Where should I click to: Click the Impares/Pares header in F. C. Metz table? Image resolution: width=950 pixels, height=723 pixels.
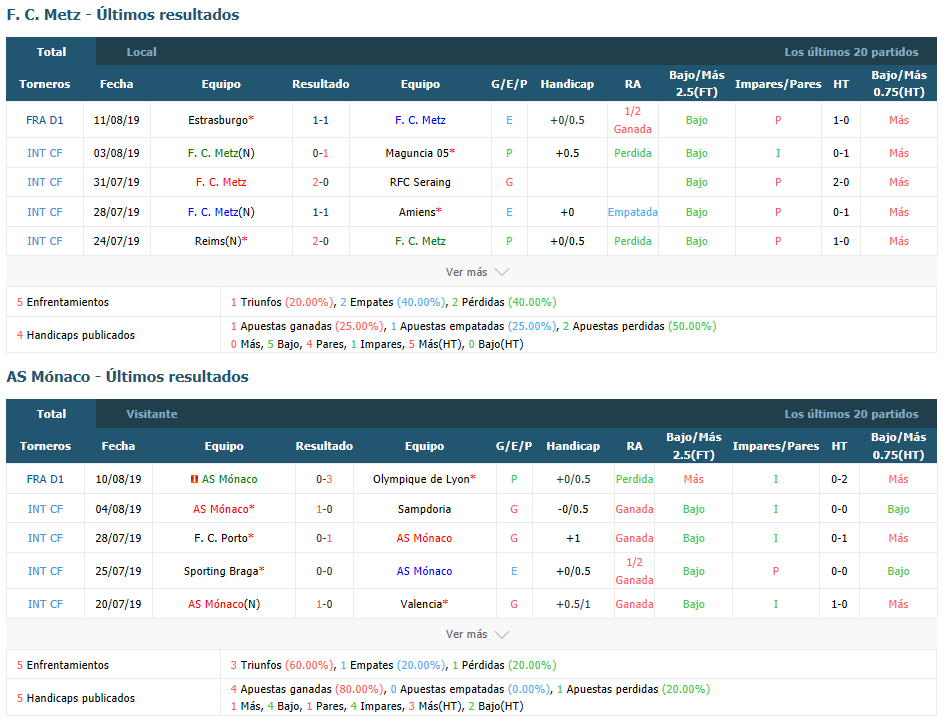point(778,84)
